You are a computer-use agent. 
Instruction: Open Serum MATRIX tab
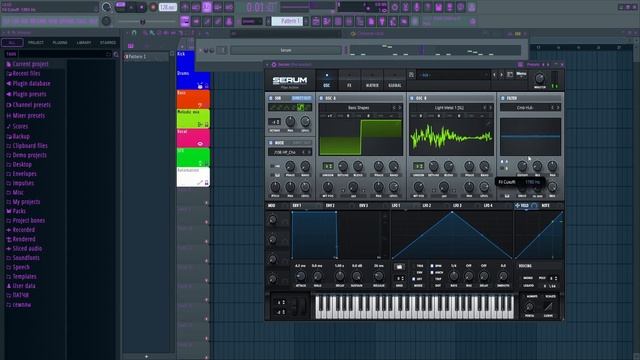click(x=372, y=80)
